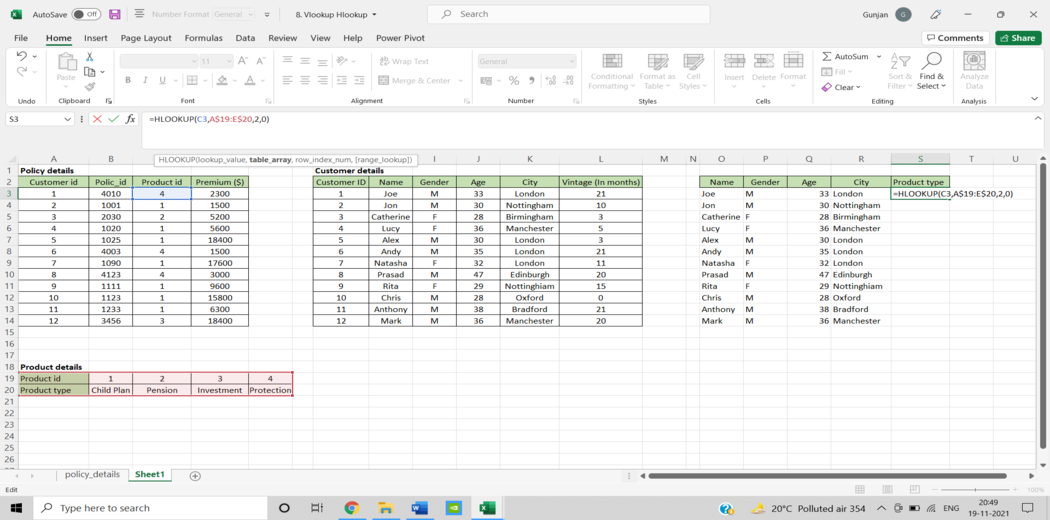Click the Percent Style icon
This screenshot has width=1050, height=520.
pos(514,80)
